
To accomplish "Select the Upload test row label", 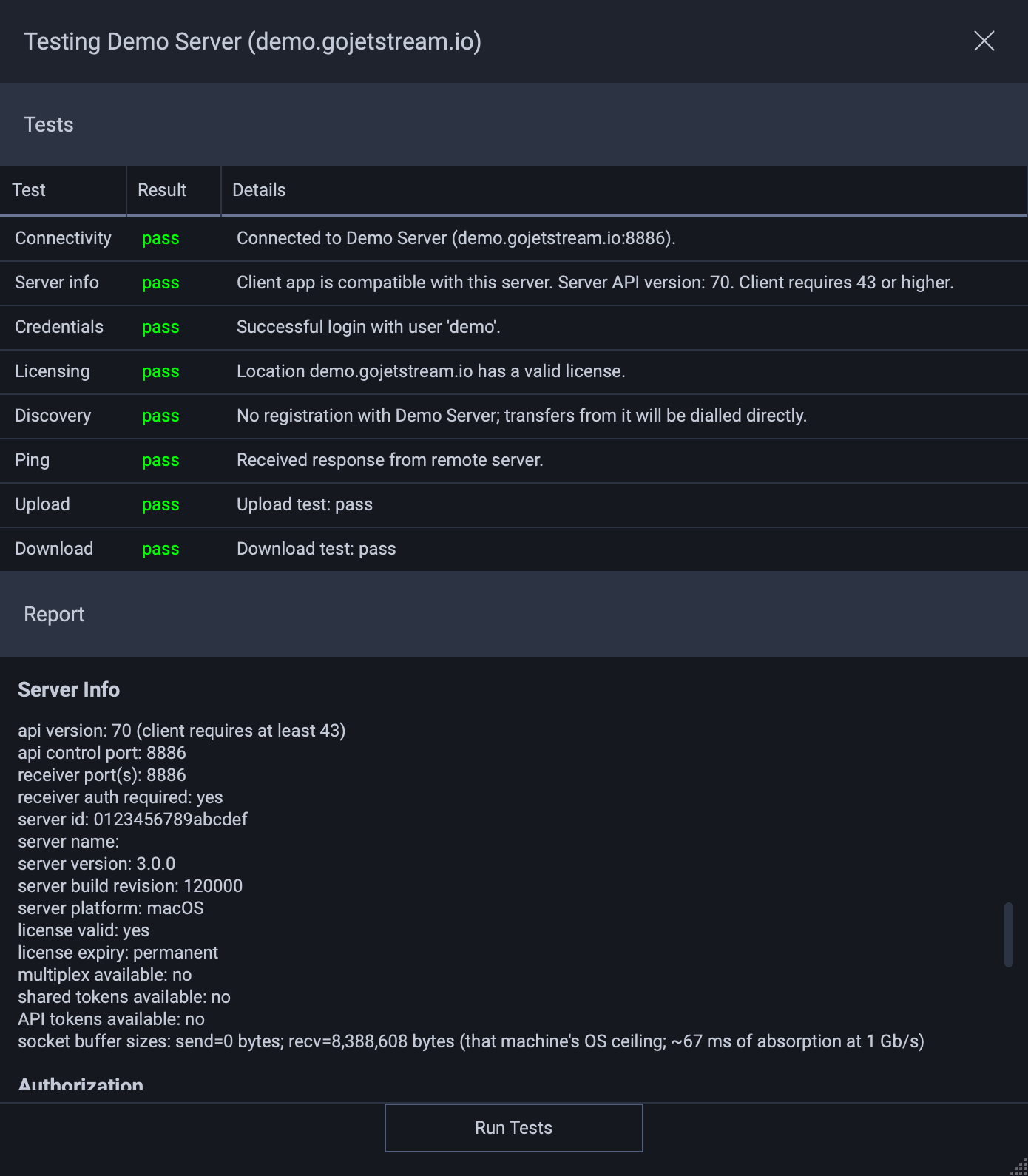I will 42,504.
